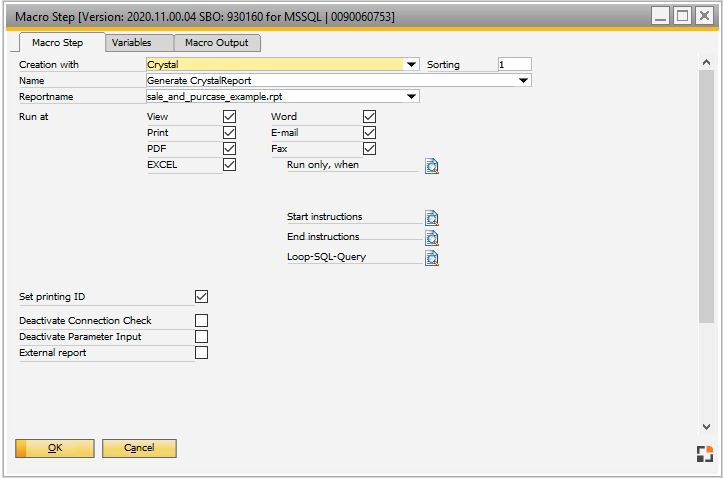
Task: Check the External report box
Action: tap(202, 353)
